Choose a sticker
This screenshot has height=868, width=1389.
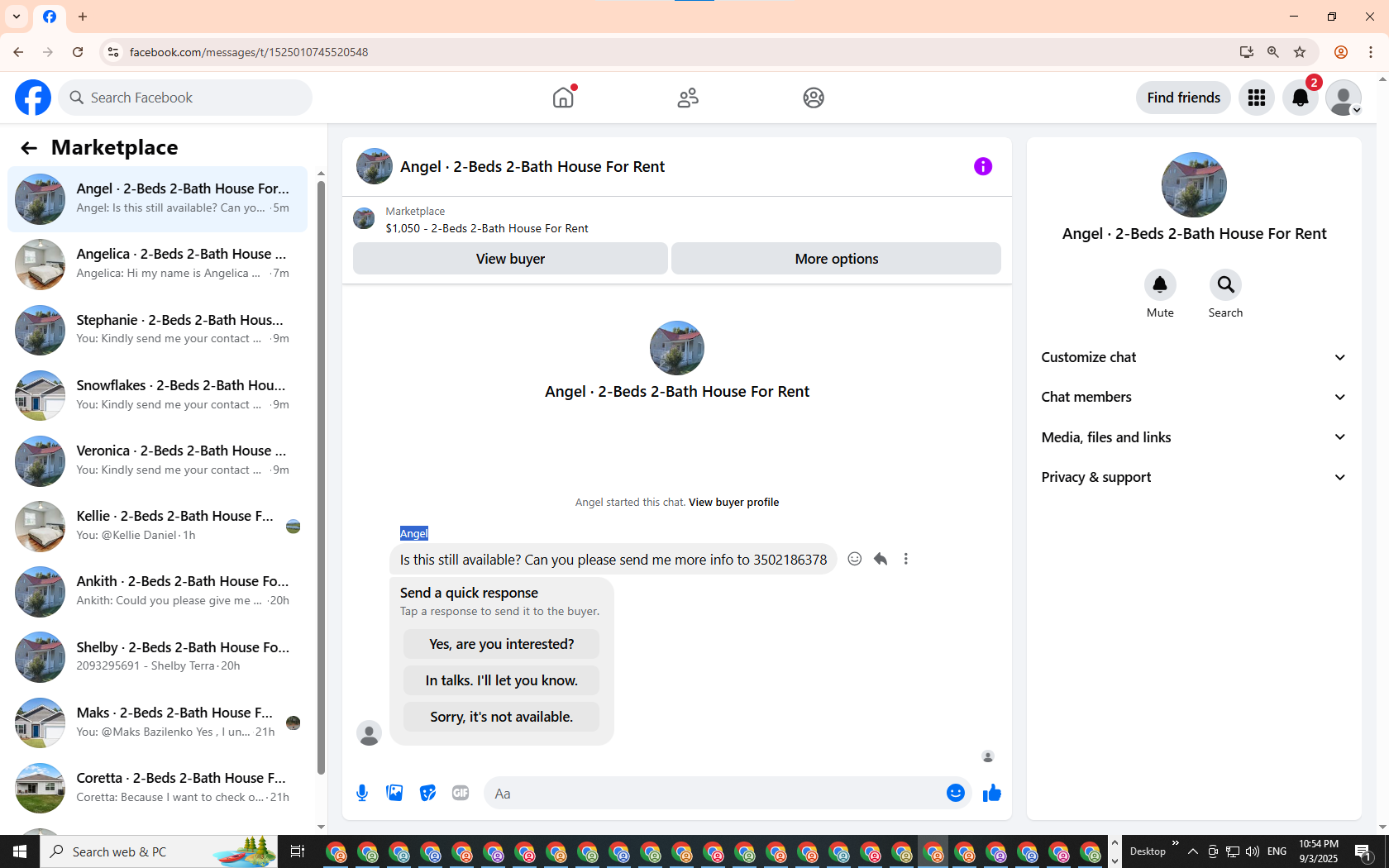pos(427,794)
